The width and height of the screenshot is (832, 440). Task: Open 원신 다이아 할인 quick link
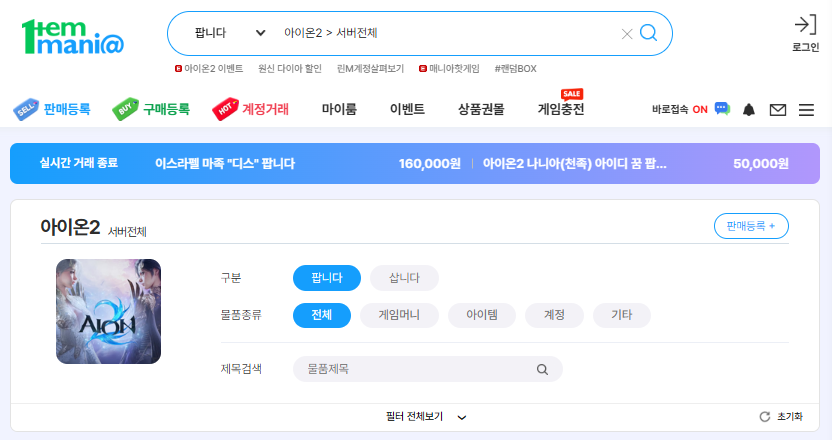click(x=290, y=68)
